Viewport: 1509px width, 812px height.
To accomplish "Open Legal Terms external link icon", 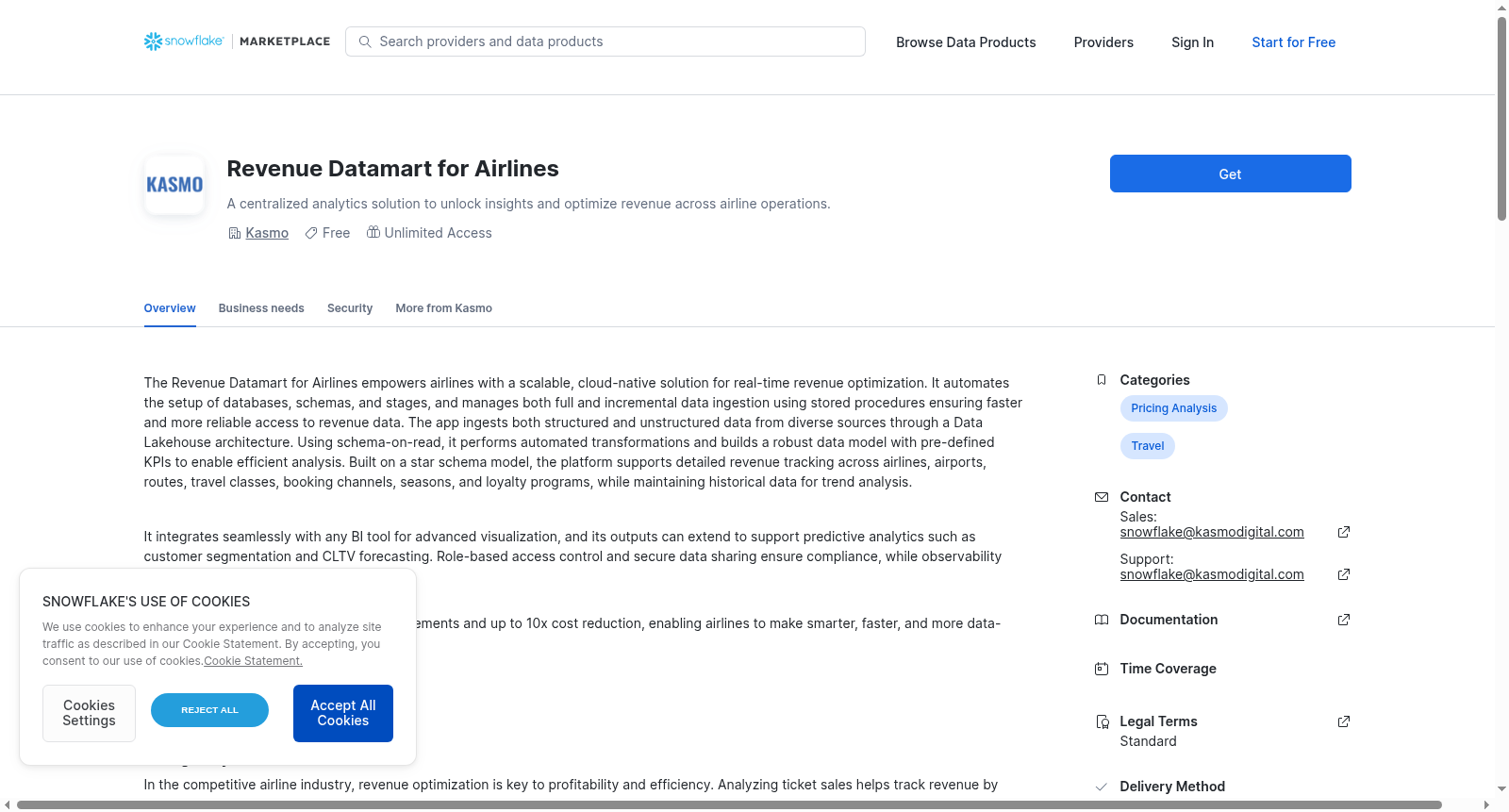I will click(1344, 721).
